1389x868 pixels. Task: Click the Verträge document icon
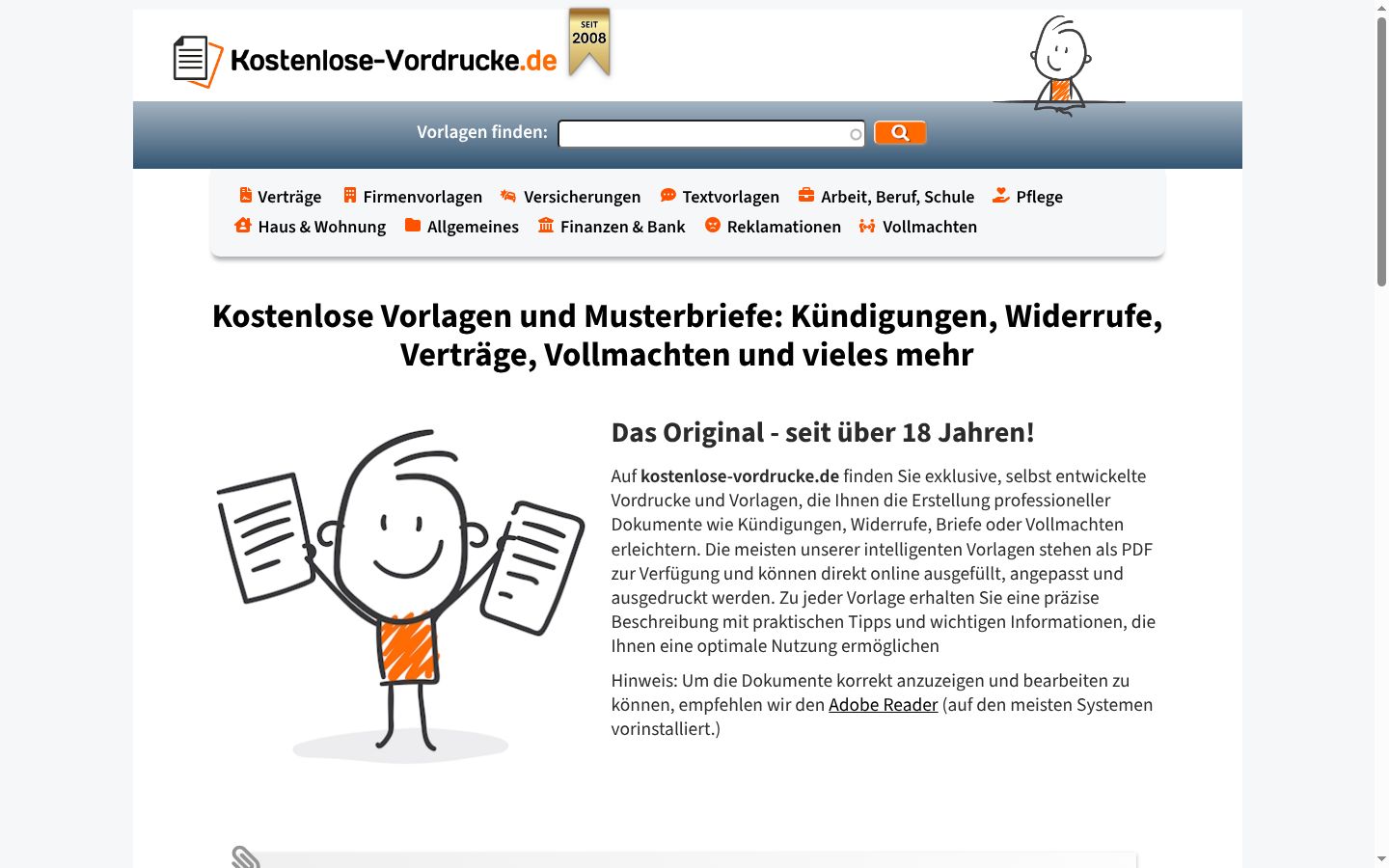click(x=245, y=195)
